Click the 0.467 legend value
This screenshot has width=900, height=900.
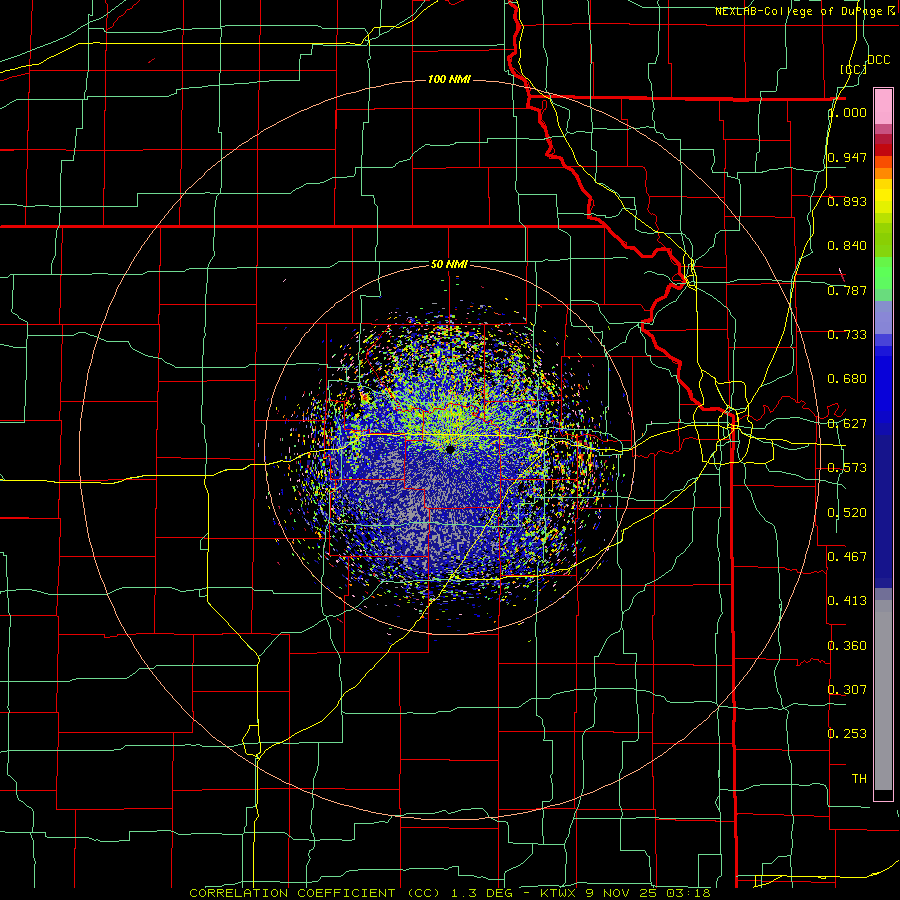click(x=847, y=556)
